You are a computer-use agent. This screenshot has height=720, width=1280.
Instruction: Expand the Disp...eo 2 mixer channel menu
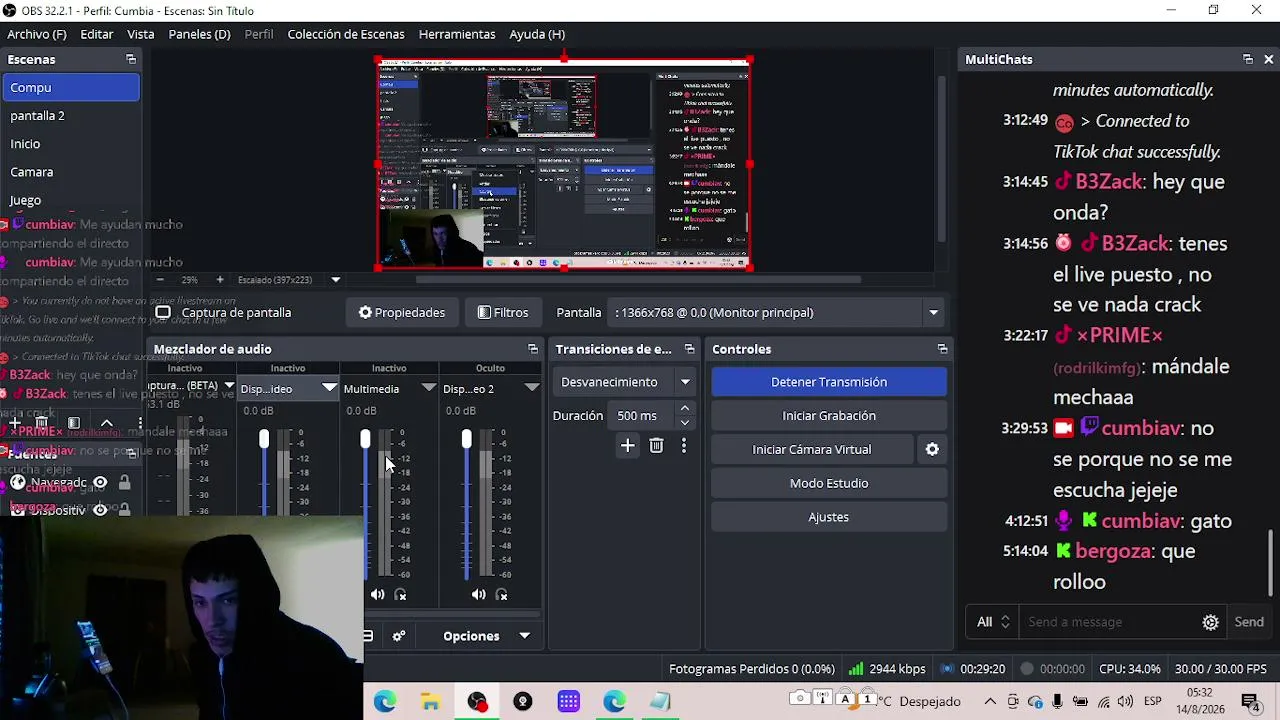click(530, 388)
